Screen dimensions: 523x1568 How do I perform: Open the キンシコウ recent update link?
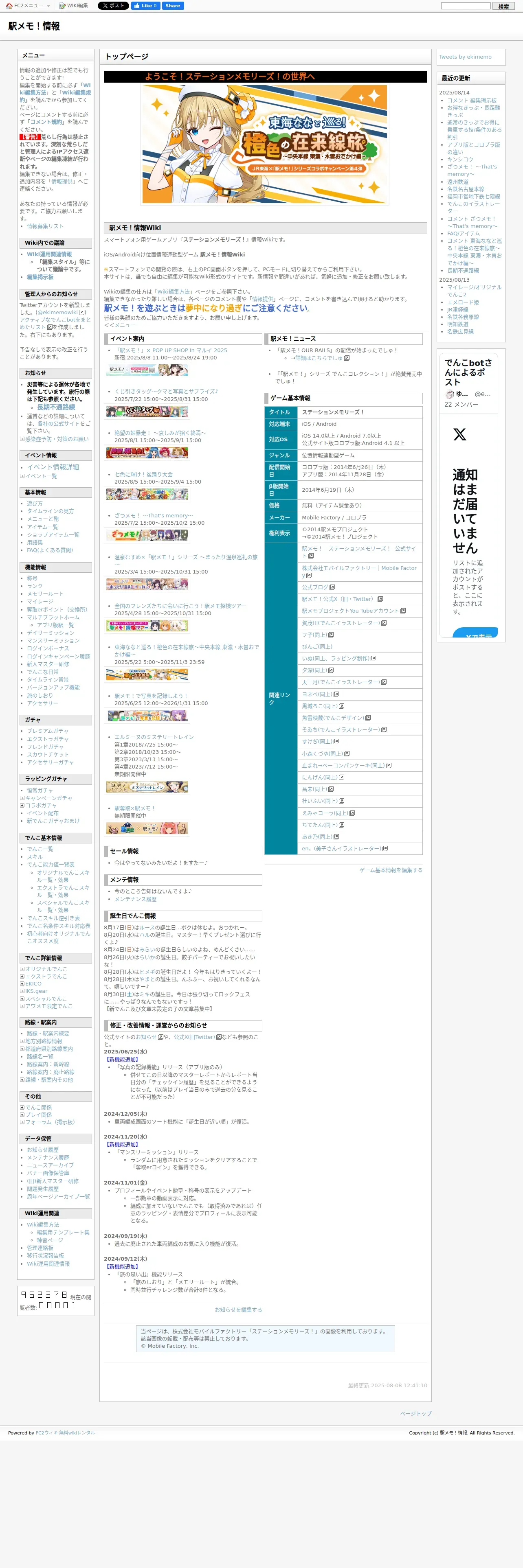pyautogui.click(x=460, y=160)
